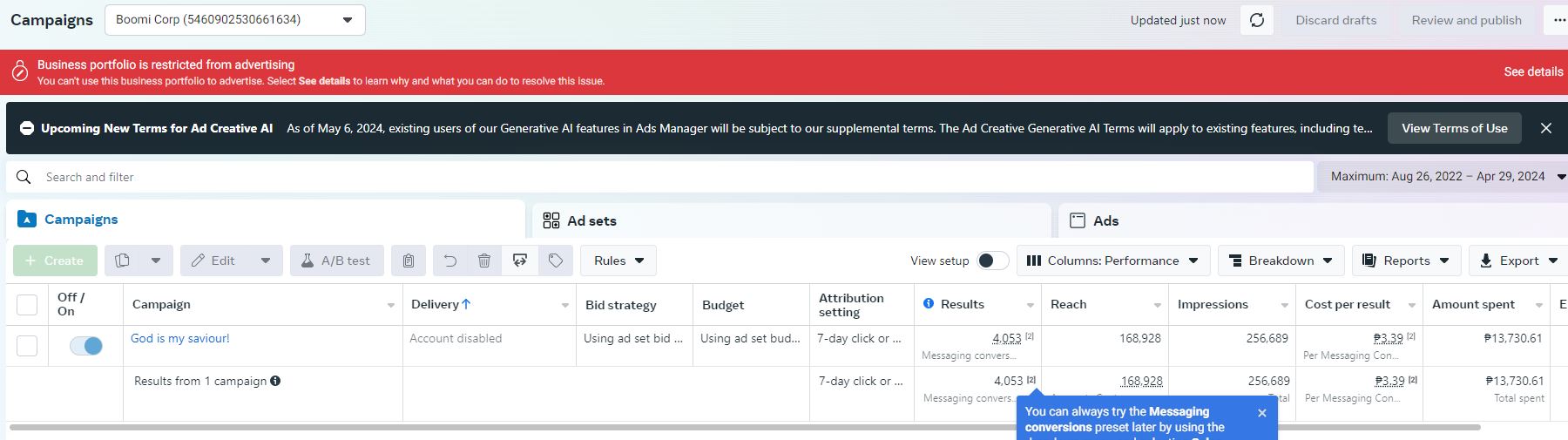
Task: Toggle off the God is my saviour campaign
Action: pos(86,346)
